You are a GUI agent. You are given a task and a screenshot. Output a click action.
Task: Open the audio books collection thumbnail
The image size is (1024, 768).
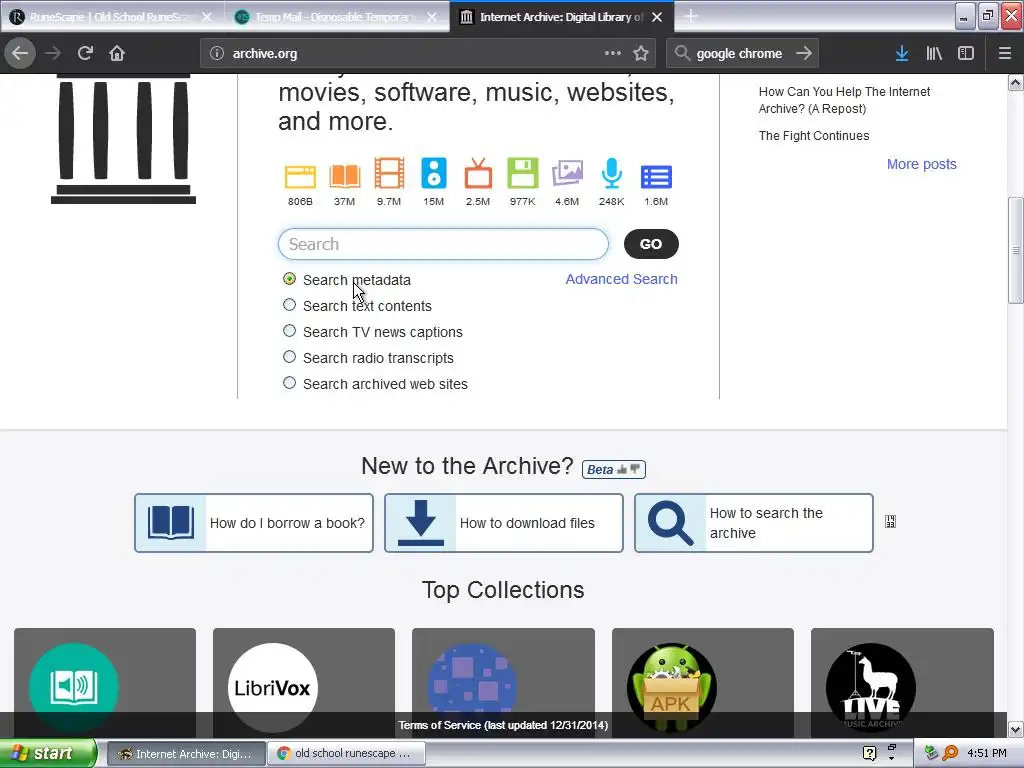coord(104,683)
